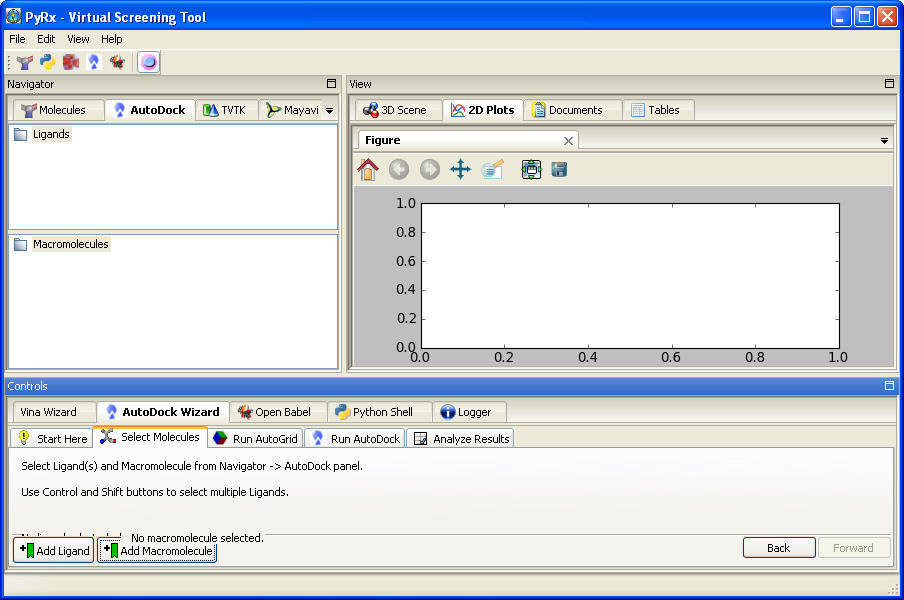Viewport: 904px width, 600px height.
Task: Open the View menu
Action: [78, 39]
